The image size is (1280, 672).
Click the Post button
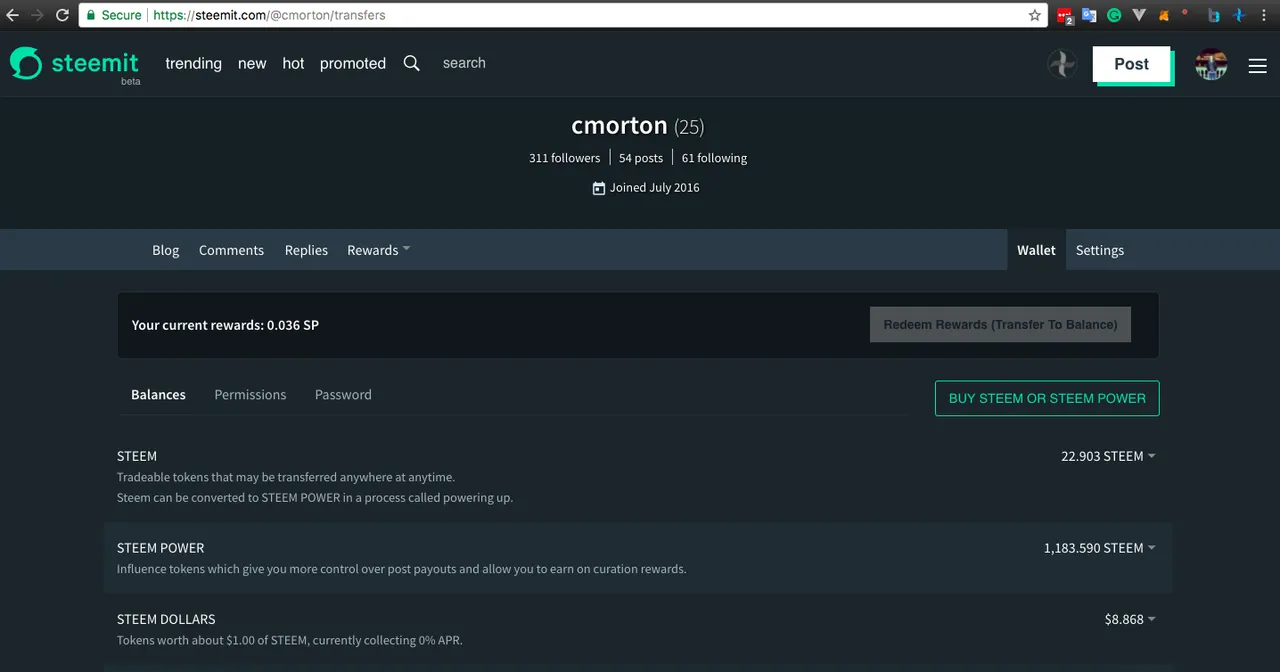(x=1131, y=64)
